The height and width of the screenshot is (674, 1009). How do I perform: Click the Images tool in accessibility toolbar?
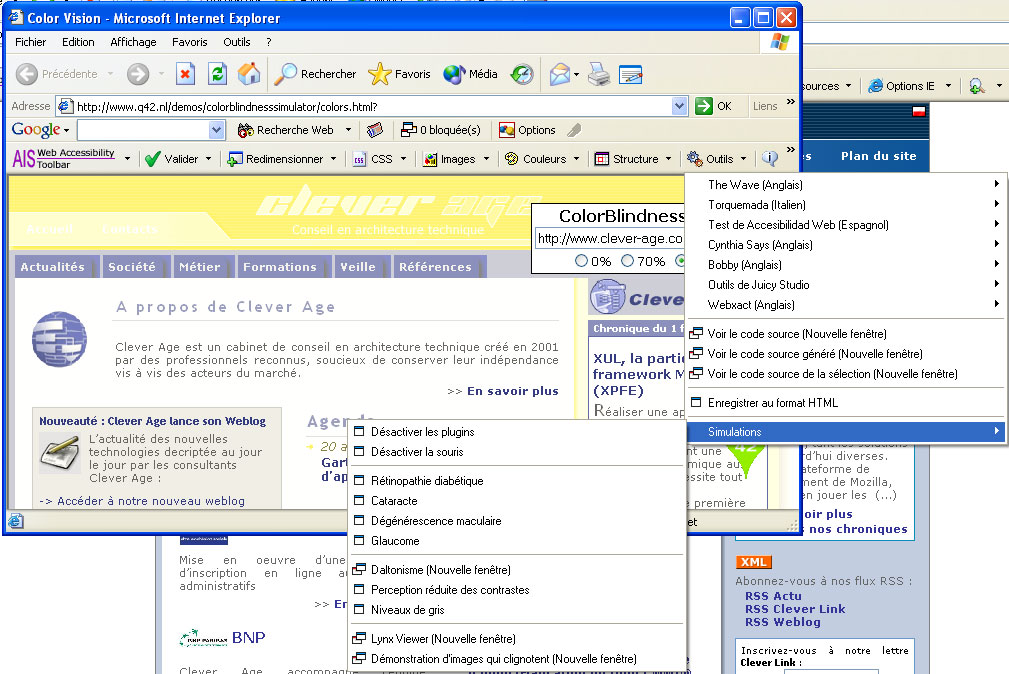coord(449,159)
